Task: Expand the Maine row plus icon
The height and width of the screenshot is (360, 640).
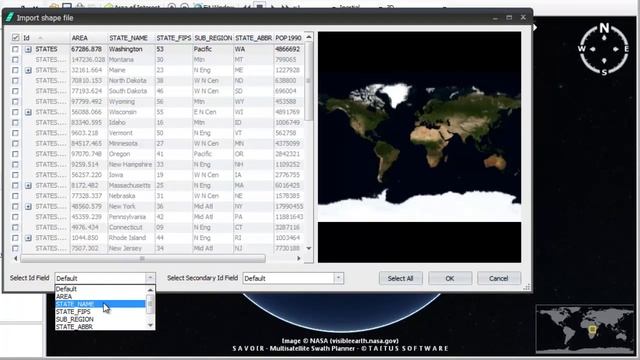Action: click(28, 70)
